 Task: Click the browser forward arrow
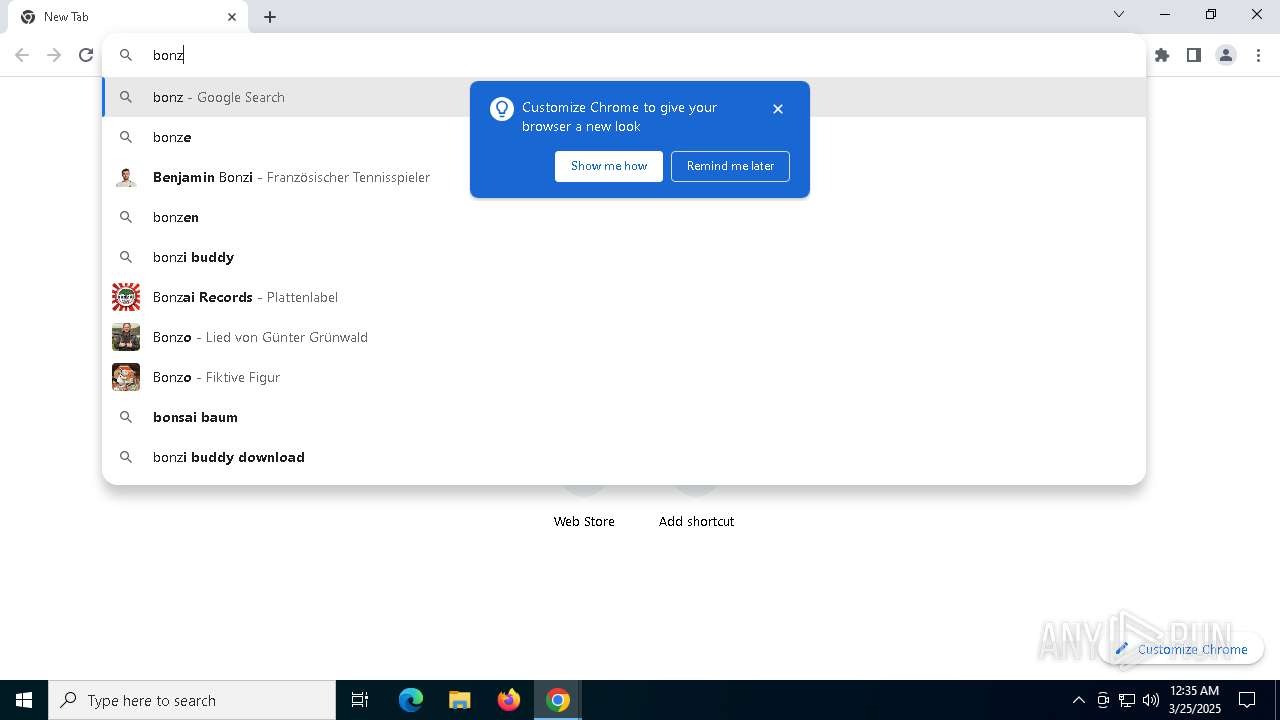54,55
